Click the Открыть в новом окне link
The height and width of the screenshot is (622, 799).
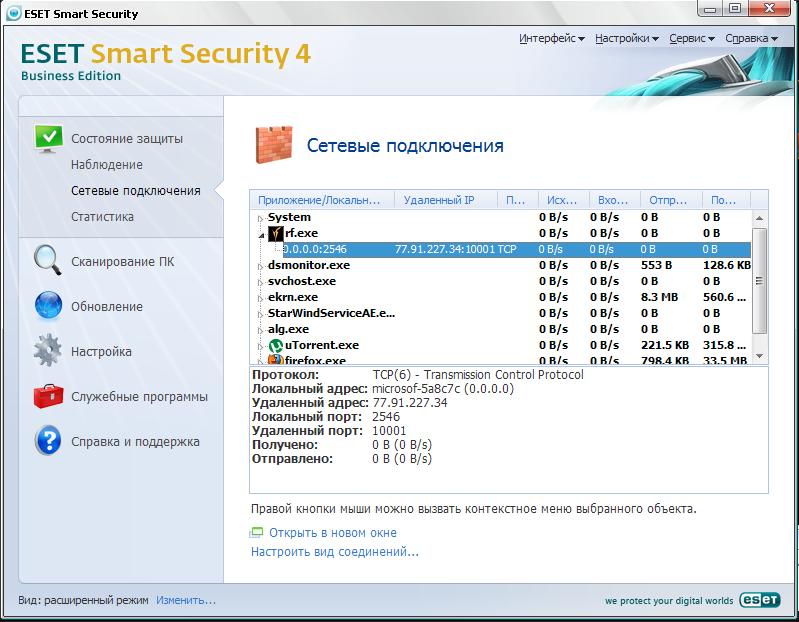(331, 533)
